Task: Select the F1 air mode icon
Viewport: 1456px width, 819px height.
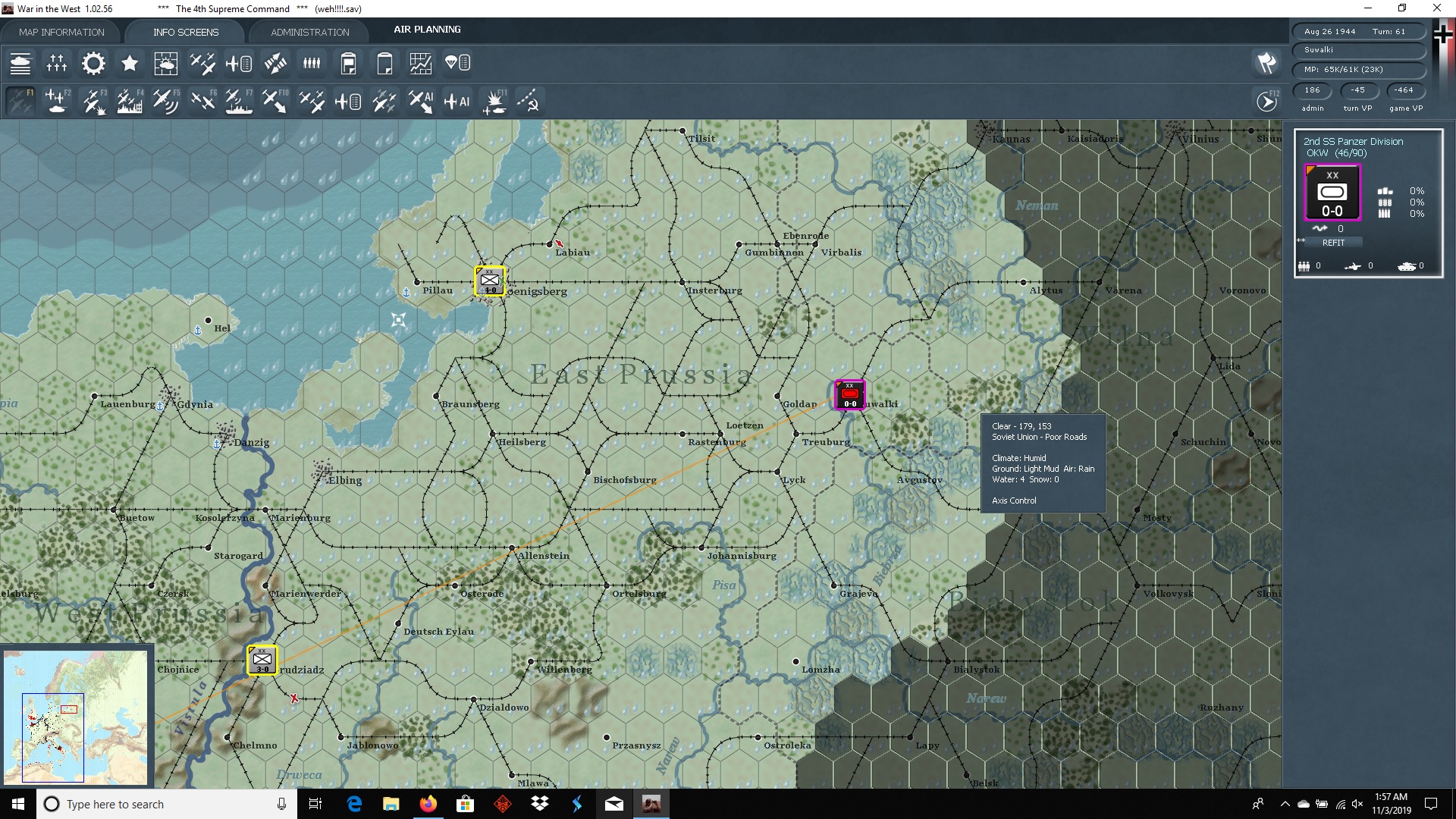Action: (x=20, y=102)
